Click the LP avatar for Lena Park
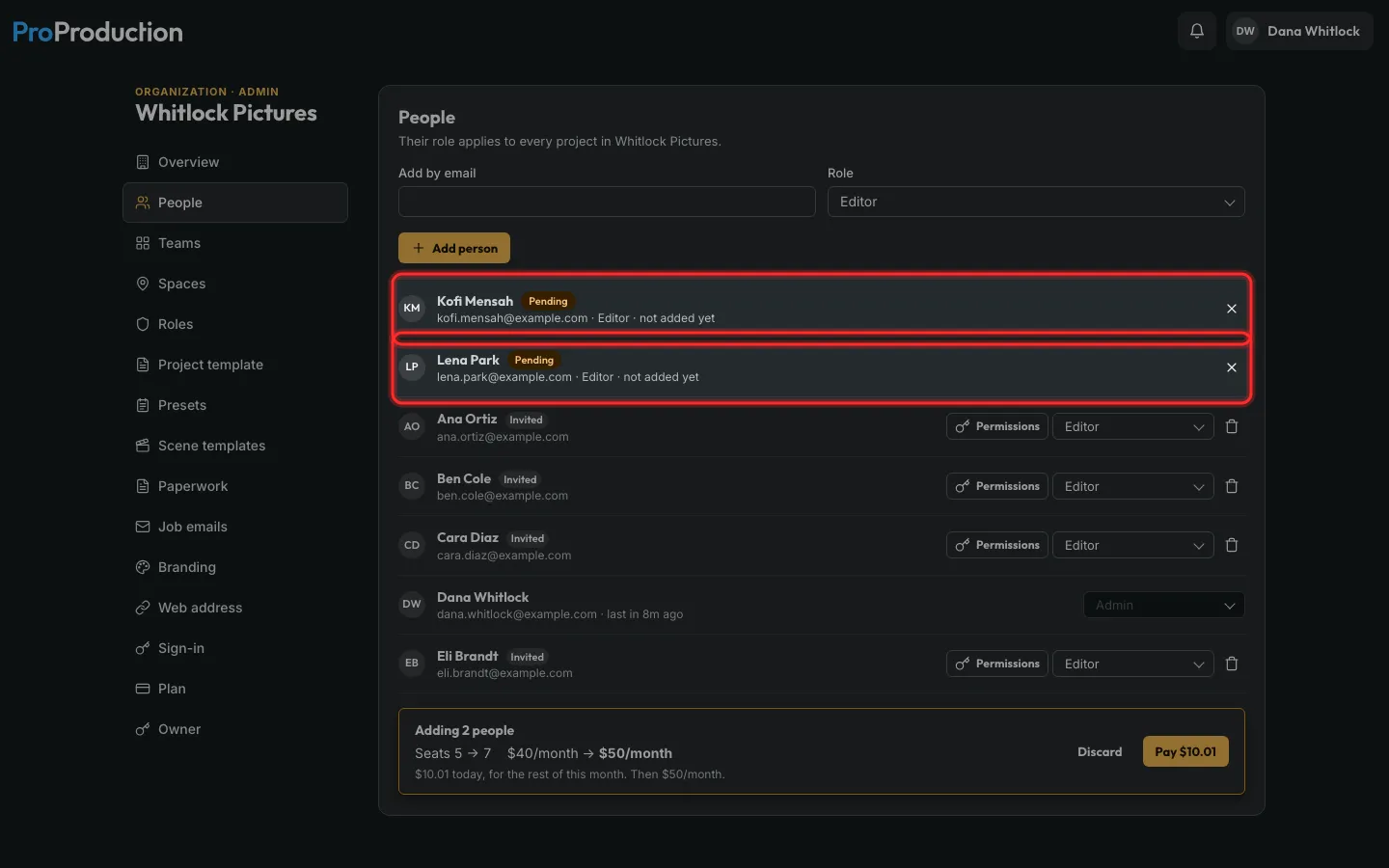This screenshot has height=868, width=1389. pos(412,367)
